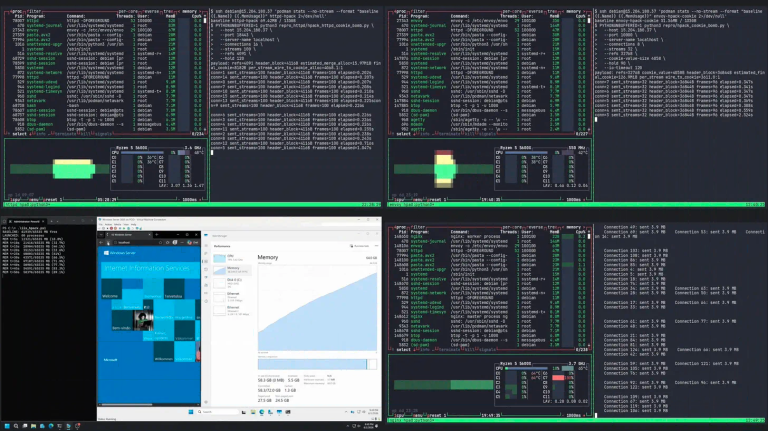Toggle reverse sorting in the httpd-session btop
The height and width of the screenshot is (431, 768).
tap(152, 11)
